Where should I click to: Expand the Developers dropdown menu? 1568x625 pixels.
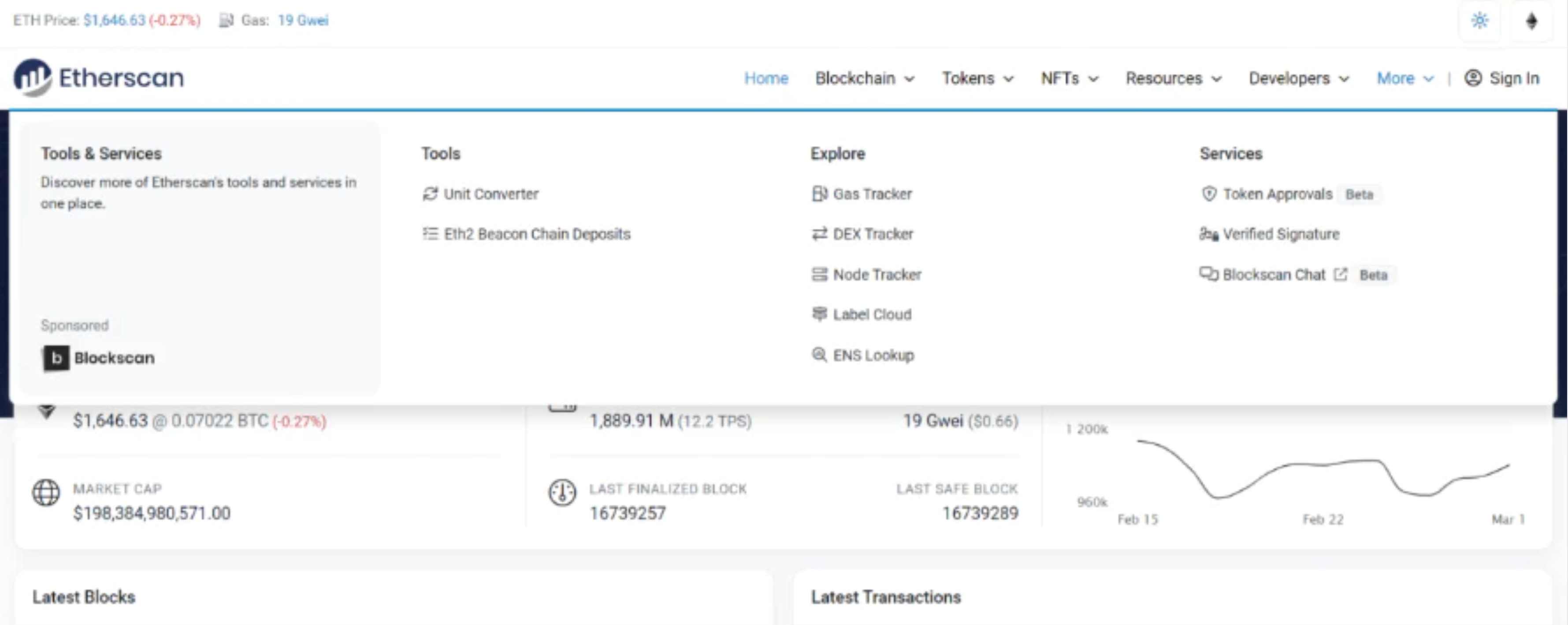coord(1299,78)
